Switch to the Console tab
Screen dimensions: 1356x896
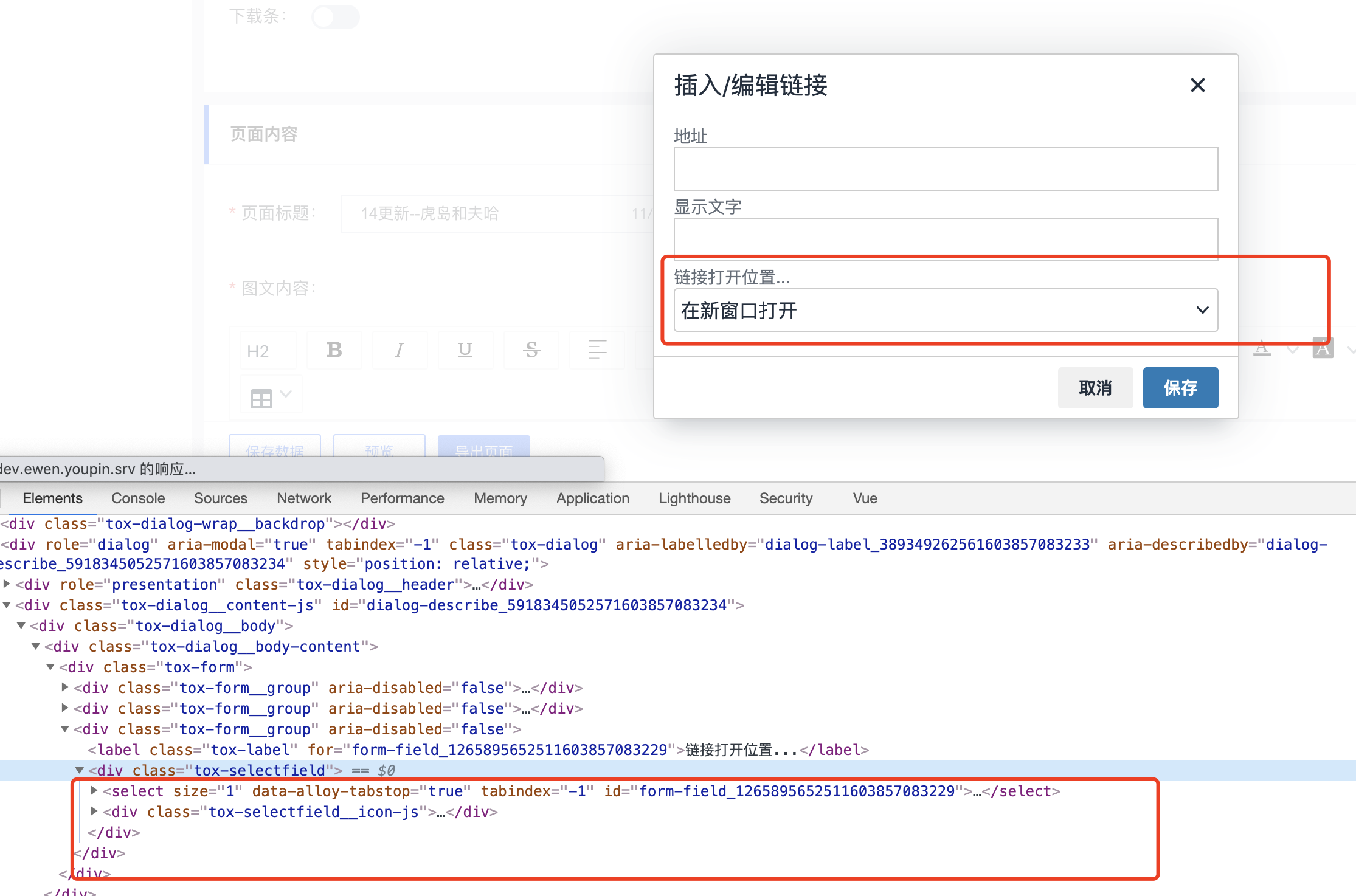click(x=138, y=498)
